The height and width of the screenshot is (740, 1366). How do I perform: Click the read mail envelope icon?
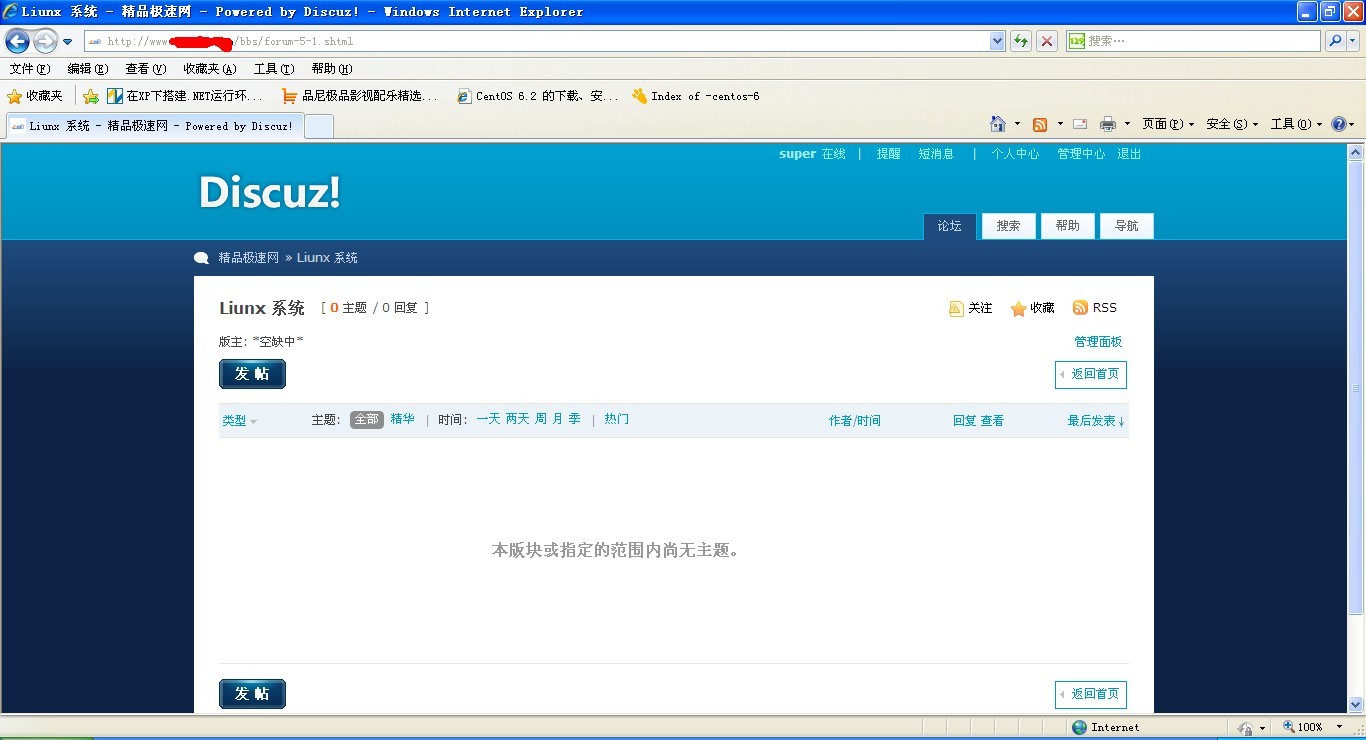point(1080,124)
